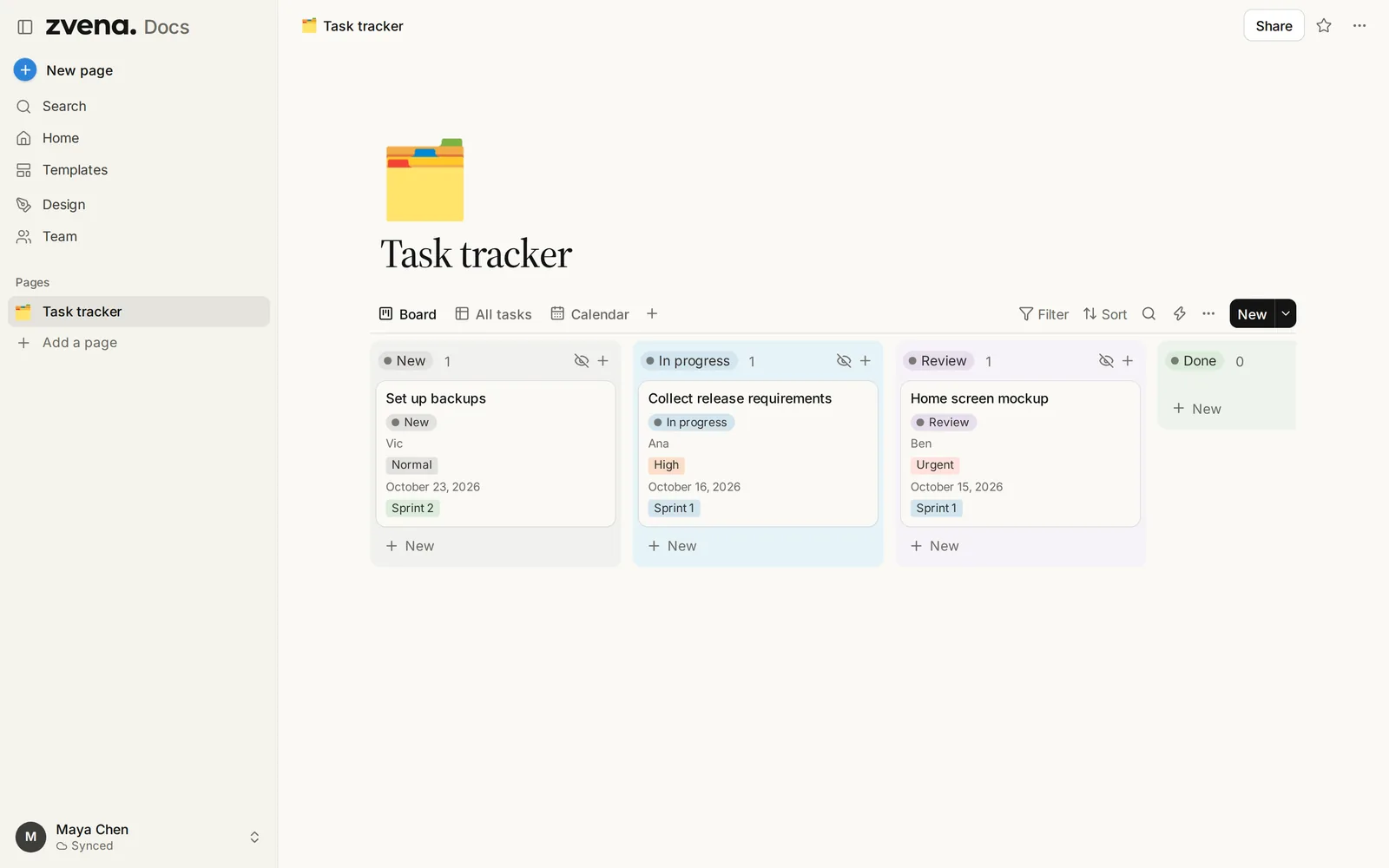Click + New in the Done column
The width and height of the screenshot is (1389, 868).
(x=1197, y=409)
